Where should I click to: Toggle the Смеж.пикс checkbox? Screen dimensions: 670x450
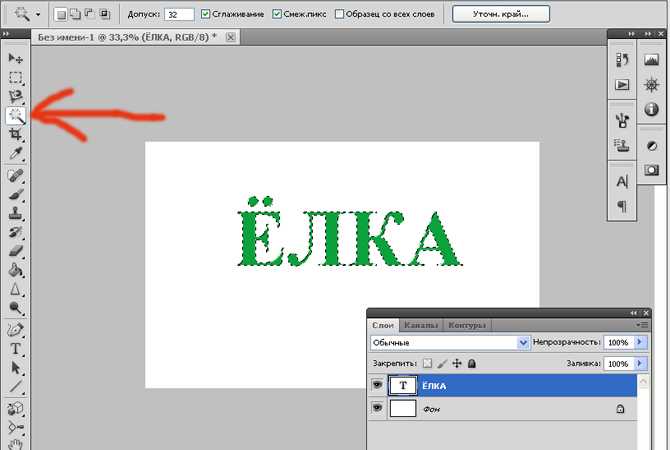277,14
